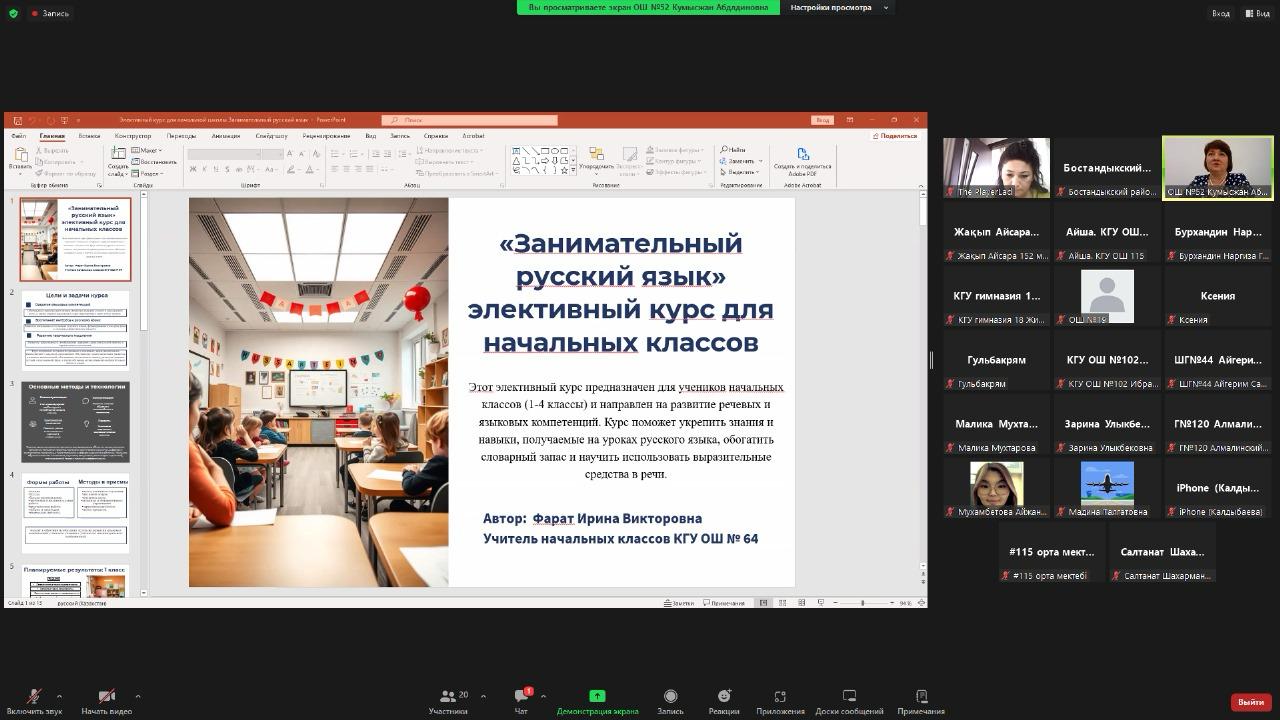Switch to the Рецензирование ribbon tab
This screenshot has height=720, width=1280.
click(x=326, y=136)
